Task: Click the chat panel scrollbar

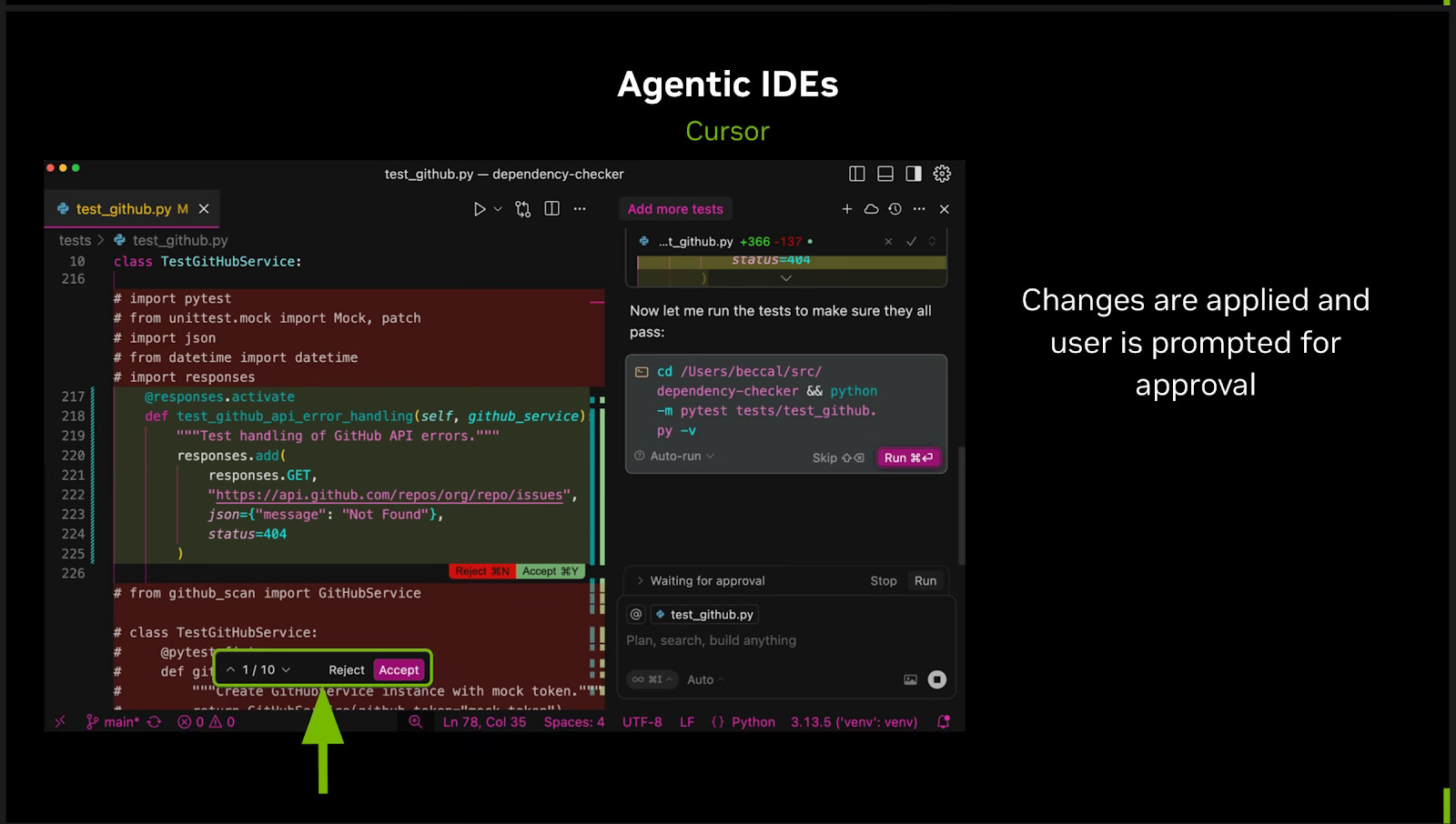Action: [x=960, y=505]
